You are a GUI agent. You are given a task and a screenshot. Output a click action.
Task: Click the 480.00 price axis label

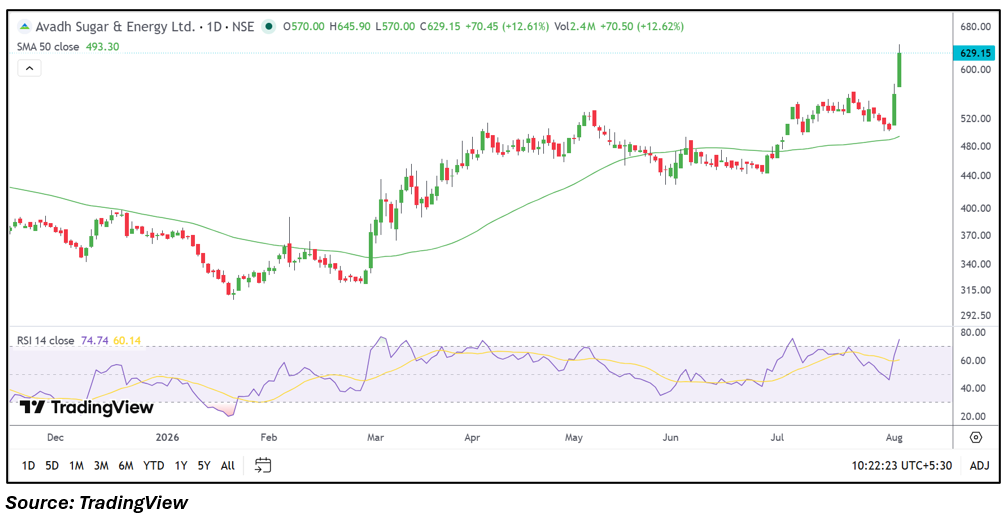pos(975,146)
